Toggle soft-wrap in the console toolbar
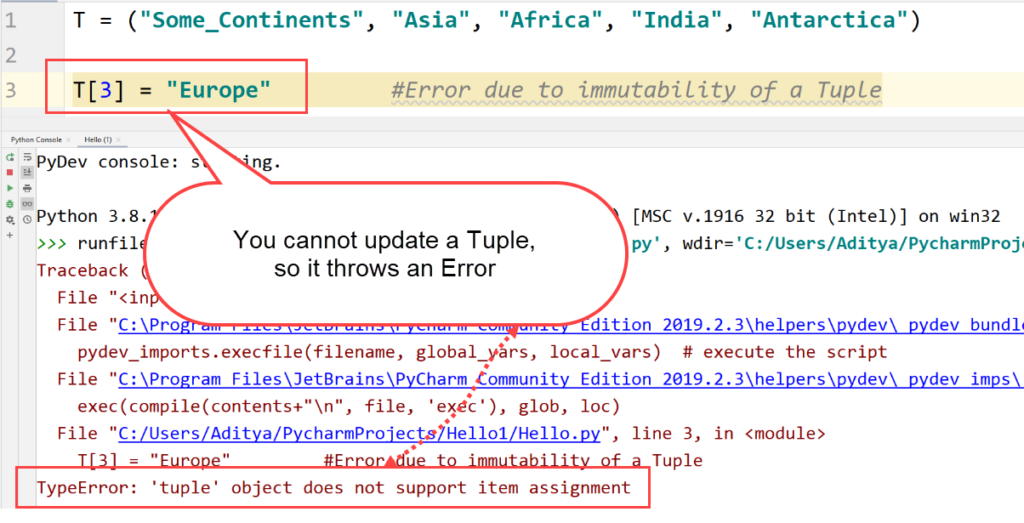Screen dimensions: 1024x523 (27, 157)
